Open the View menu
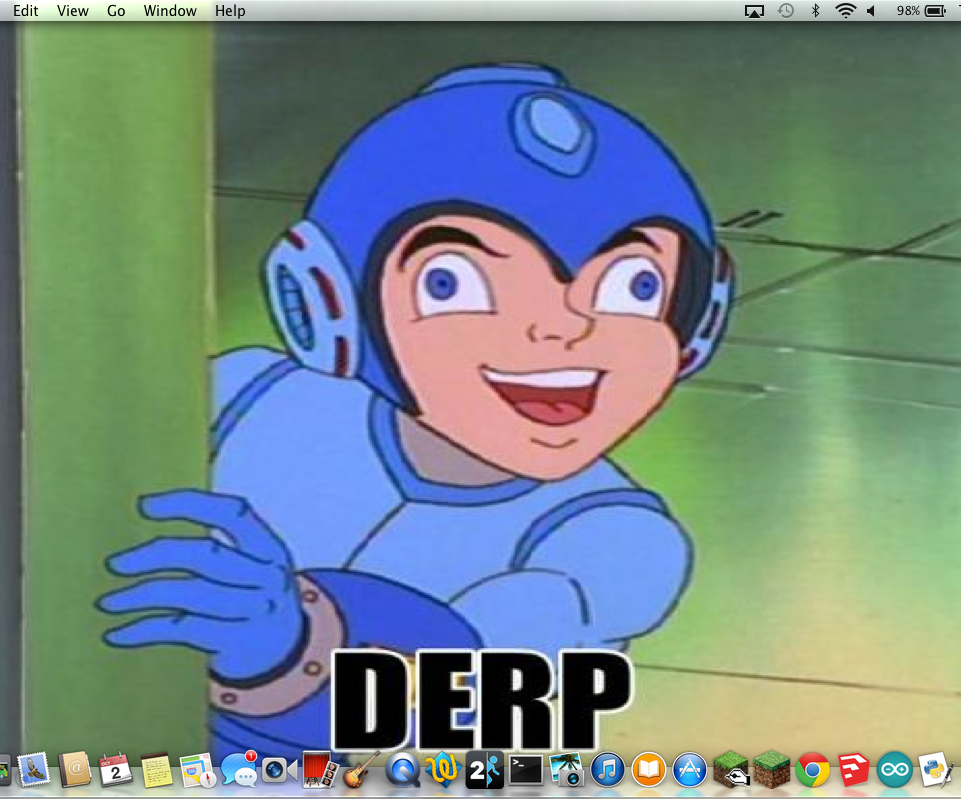Viewport: 961px width, 799px height. click(x=72, y=10)
